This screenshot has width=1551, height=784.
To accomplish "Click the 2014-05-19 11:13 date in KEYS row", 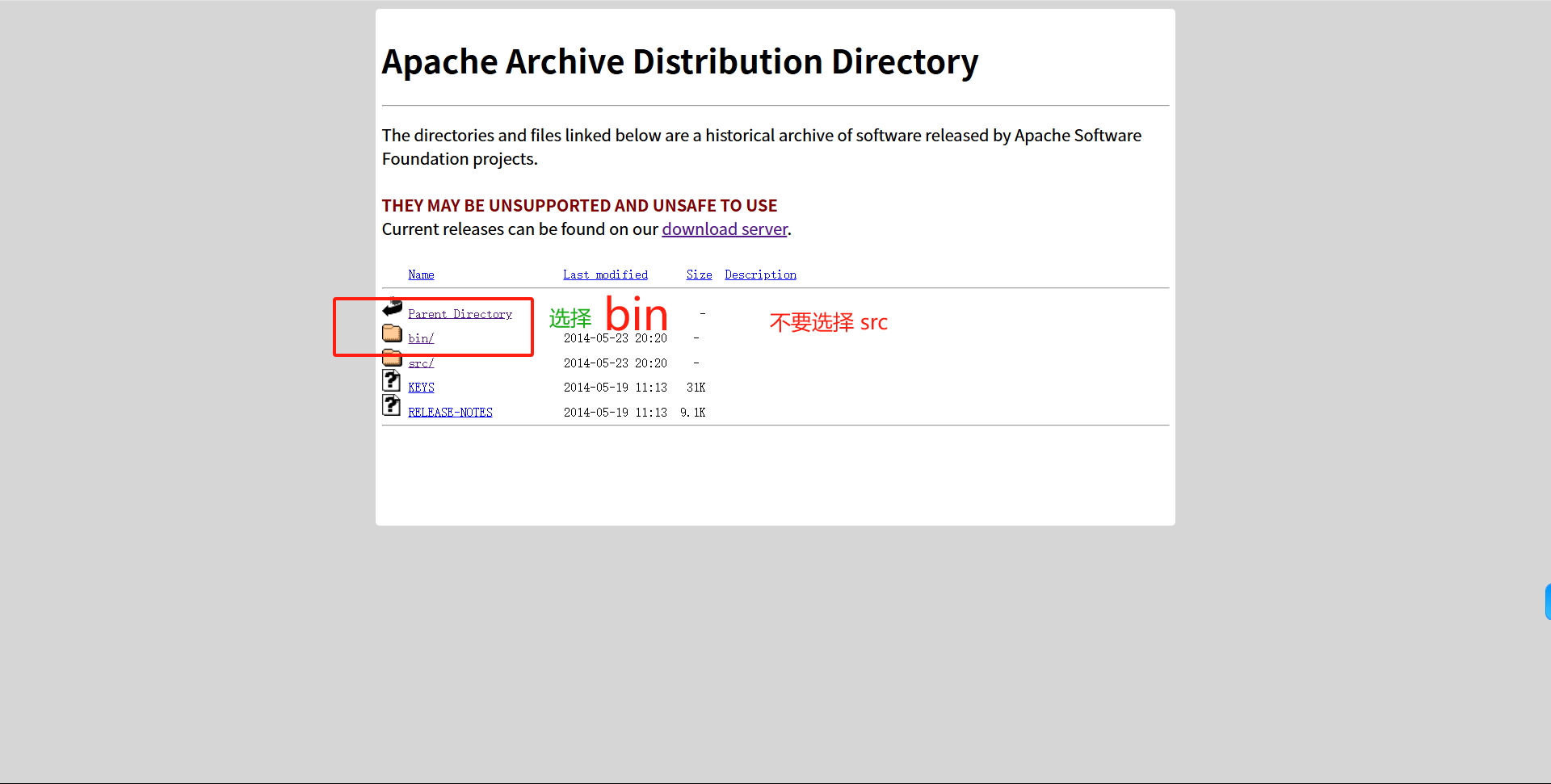I will (615, 388).
